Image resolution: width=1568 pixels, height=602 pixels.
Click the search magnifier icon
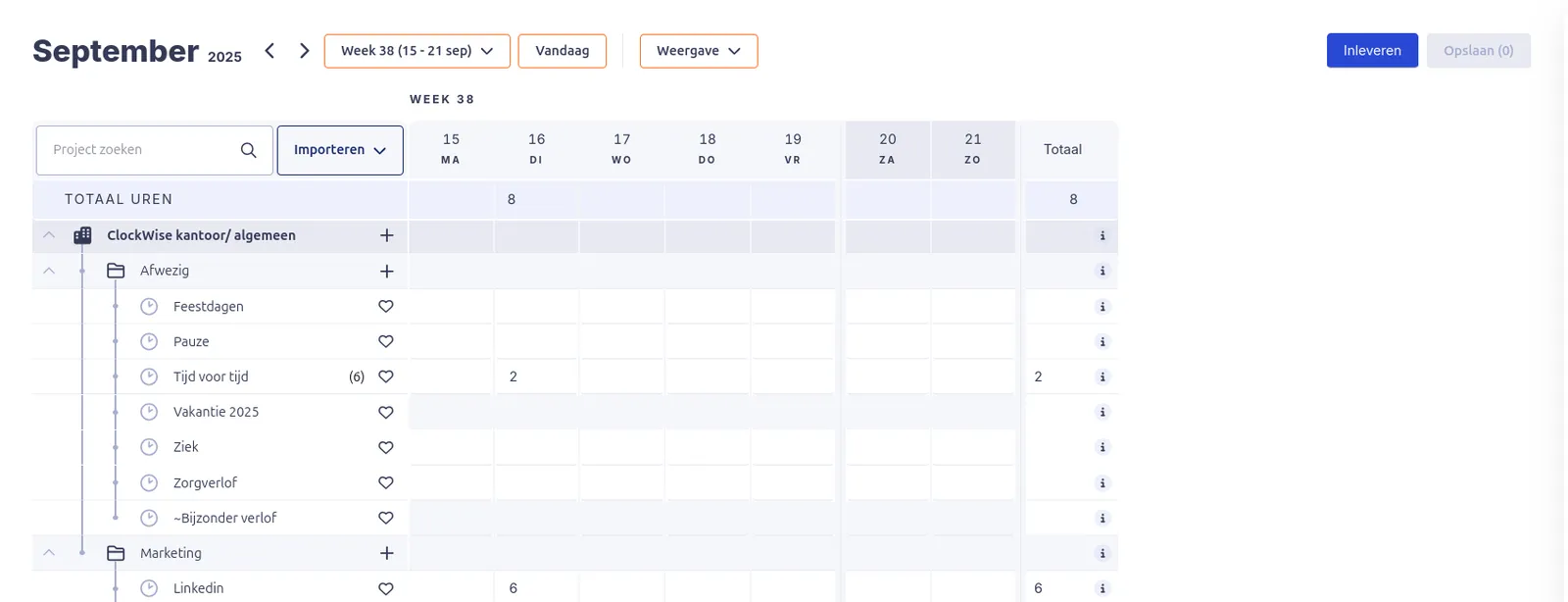(249, 150)
